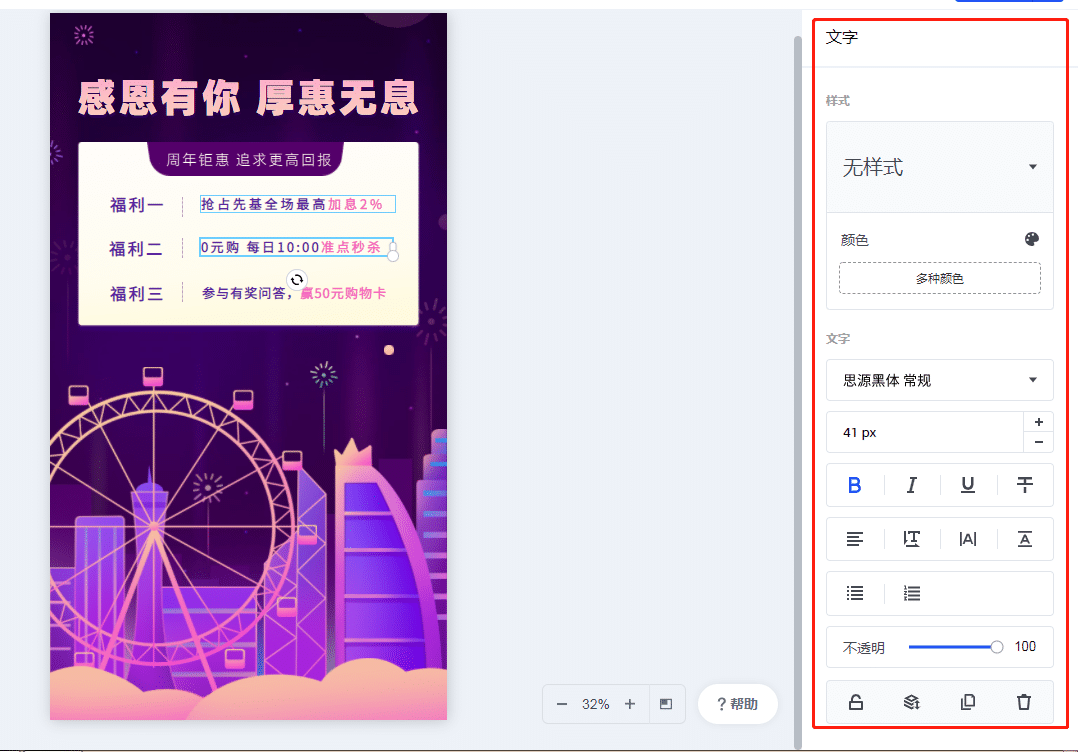Viewport: 1078px width, 752px height.
Task: Click the 不透明 opacity slider handle
Action: click(996, 647)
